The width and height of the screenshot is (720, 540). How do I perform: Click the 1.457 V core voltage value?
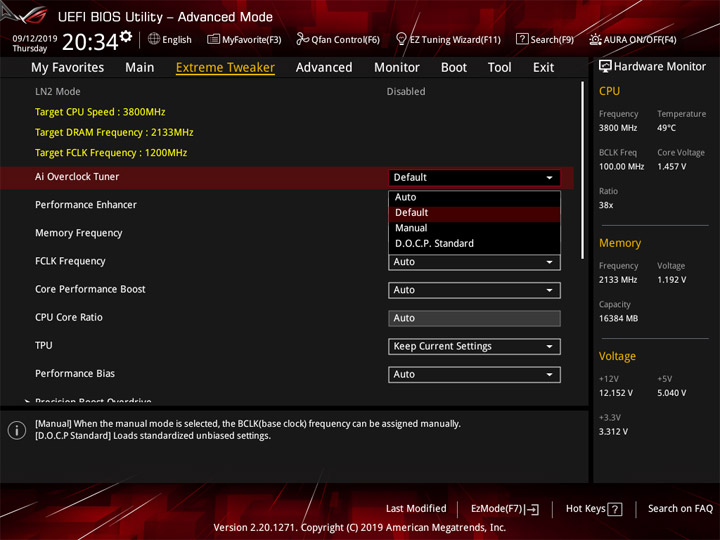click(x=672, y=167)
